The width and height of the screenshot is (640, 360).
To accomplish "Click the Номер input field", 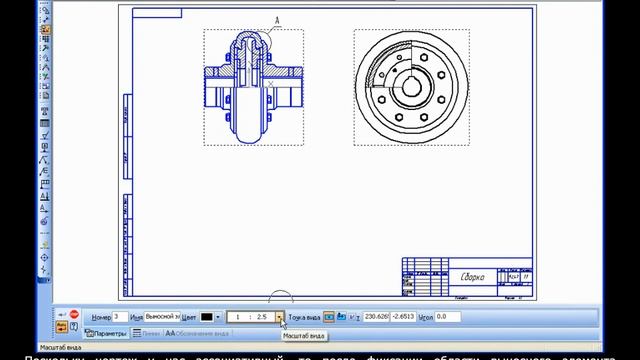I will pyautogui.click(x=120, y=317).
